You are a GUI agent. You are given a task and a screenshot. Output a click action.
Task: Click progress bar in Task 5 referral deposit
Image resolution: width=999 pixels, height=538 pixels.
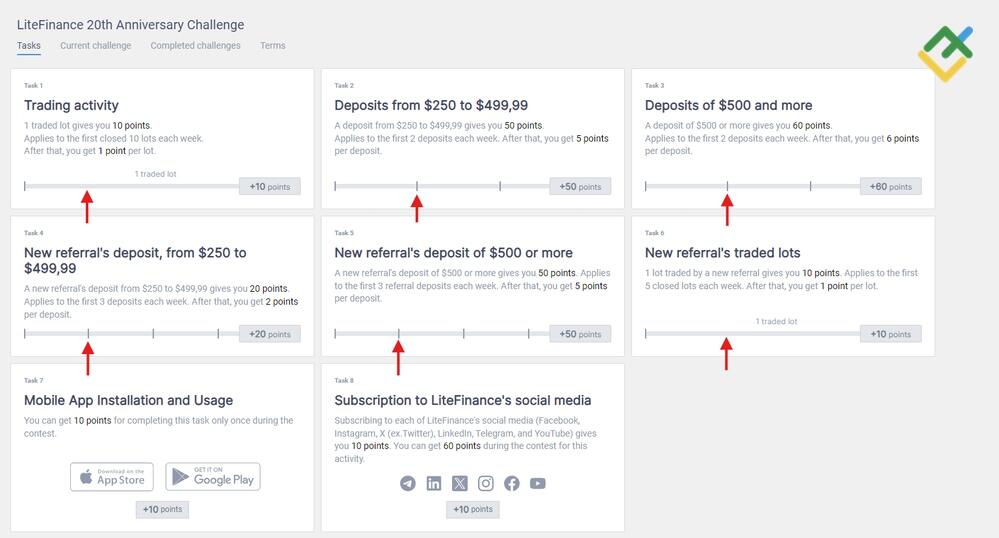[x=442, y=333]
